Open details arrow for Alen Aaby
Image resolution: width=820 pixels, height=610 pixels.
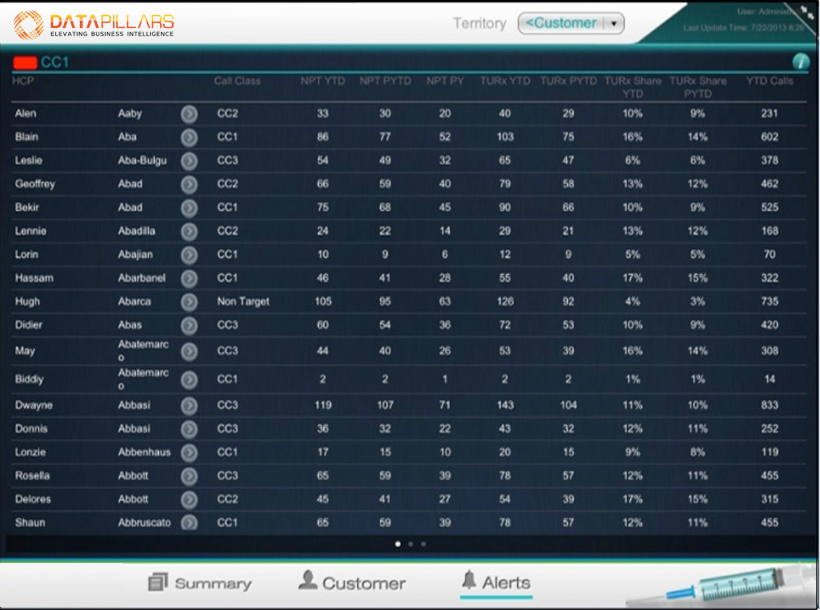click(189, 114)
